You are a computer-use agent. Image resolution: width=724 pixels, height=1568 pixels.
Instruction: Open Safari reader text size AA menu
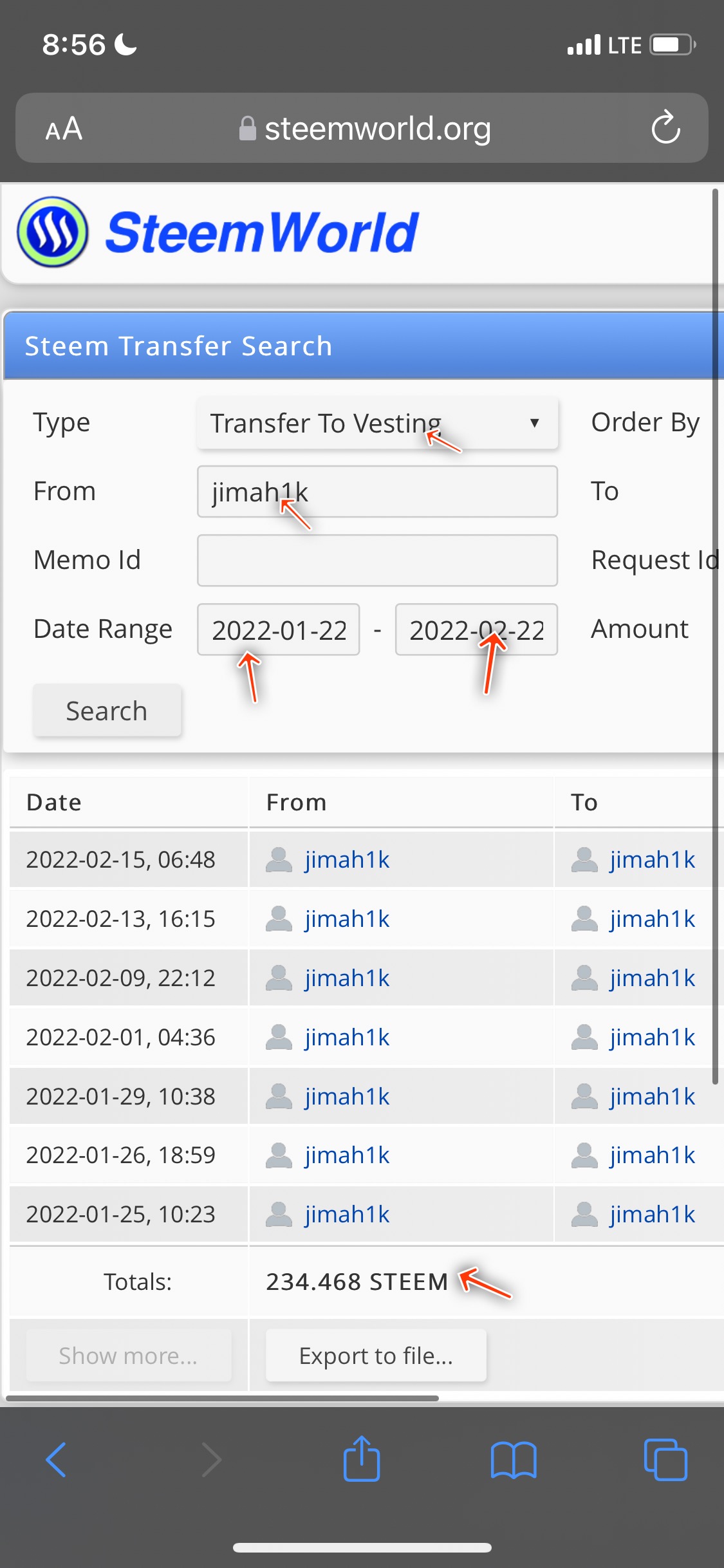click(64, 129)
